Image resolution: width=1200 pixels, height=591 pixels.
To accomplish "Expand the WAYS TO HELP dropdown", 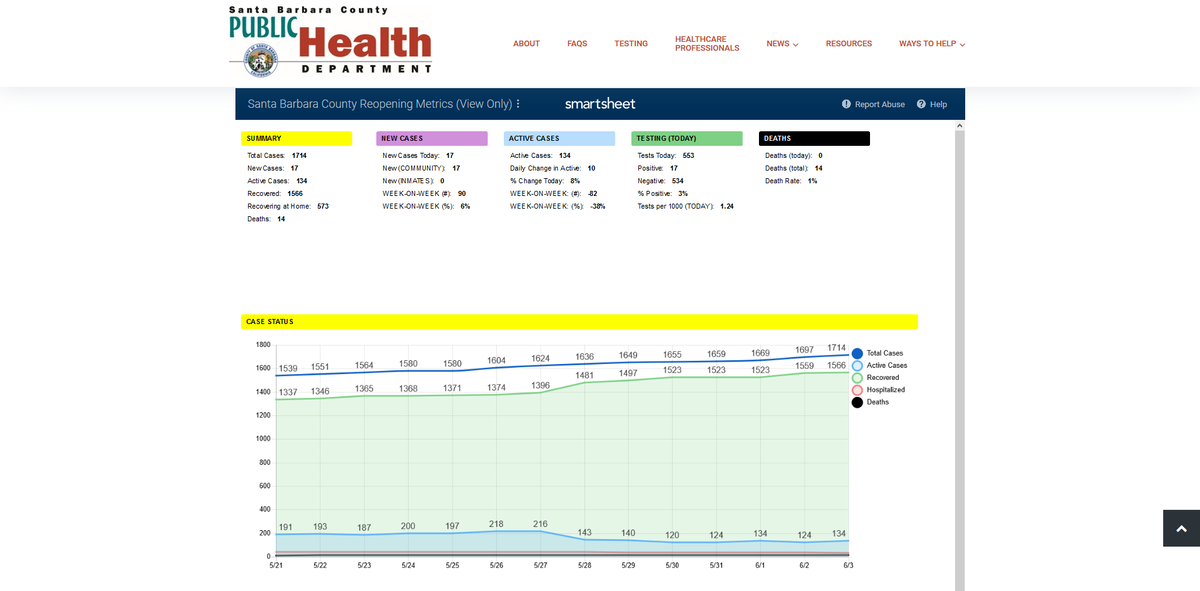I will 932,44.
